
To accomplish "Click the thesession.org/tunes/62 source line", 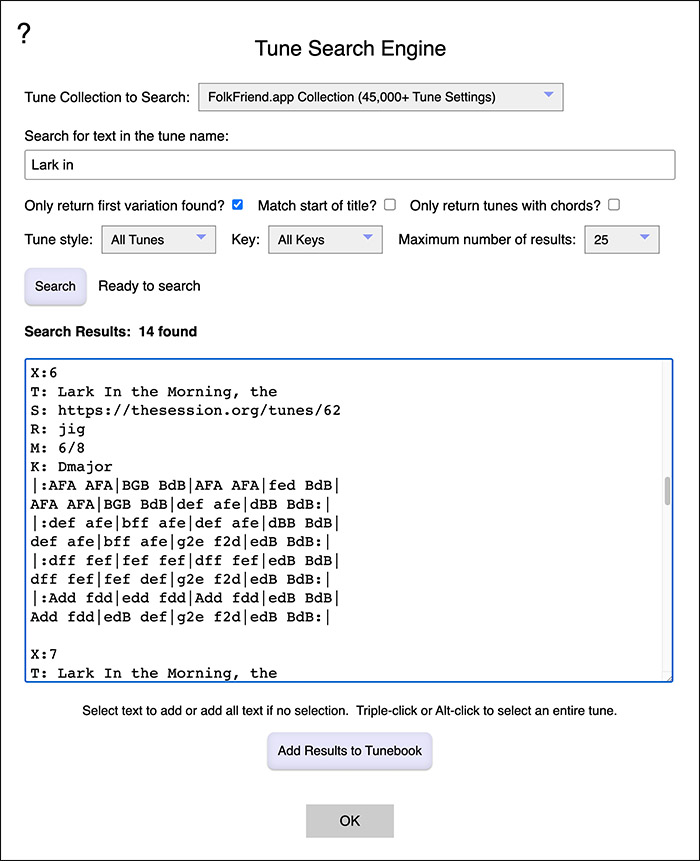I will [x=186, y=411].
